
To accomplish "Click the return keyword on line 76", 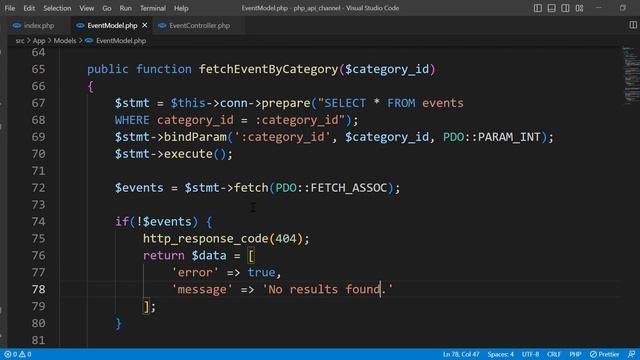I will point(164,256).
